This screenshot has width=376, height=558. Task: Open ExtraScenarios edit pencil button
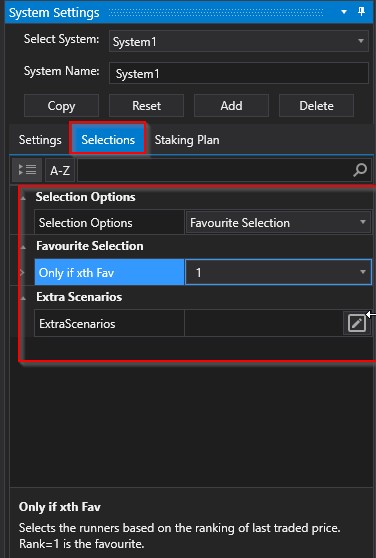click(x=357, y=323)
